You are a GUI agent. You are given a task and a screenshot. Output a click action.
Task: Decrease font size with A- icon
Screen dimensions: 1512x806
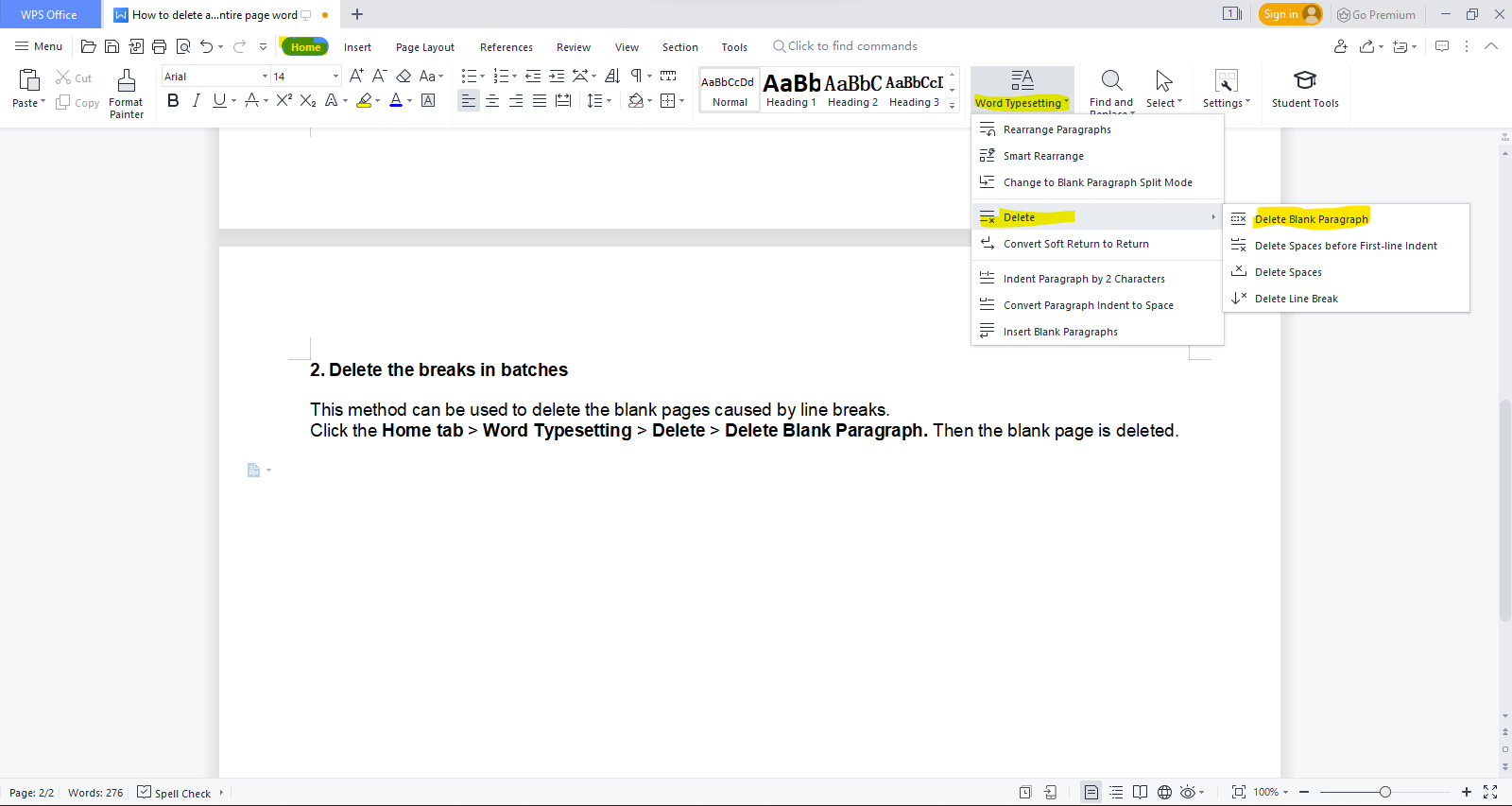pyautogui.click(x=379, y=76)
